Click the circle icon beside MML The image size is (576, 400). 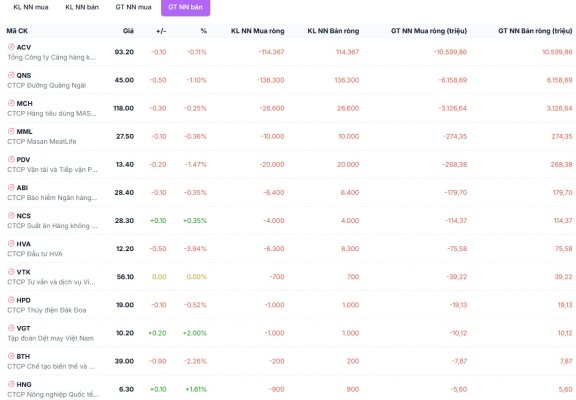(x=11, y=131)
